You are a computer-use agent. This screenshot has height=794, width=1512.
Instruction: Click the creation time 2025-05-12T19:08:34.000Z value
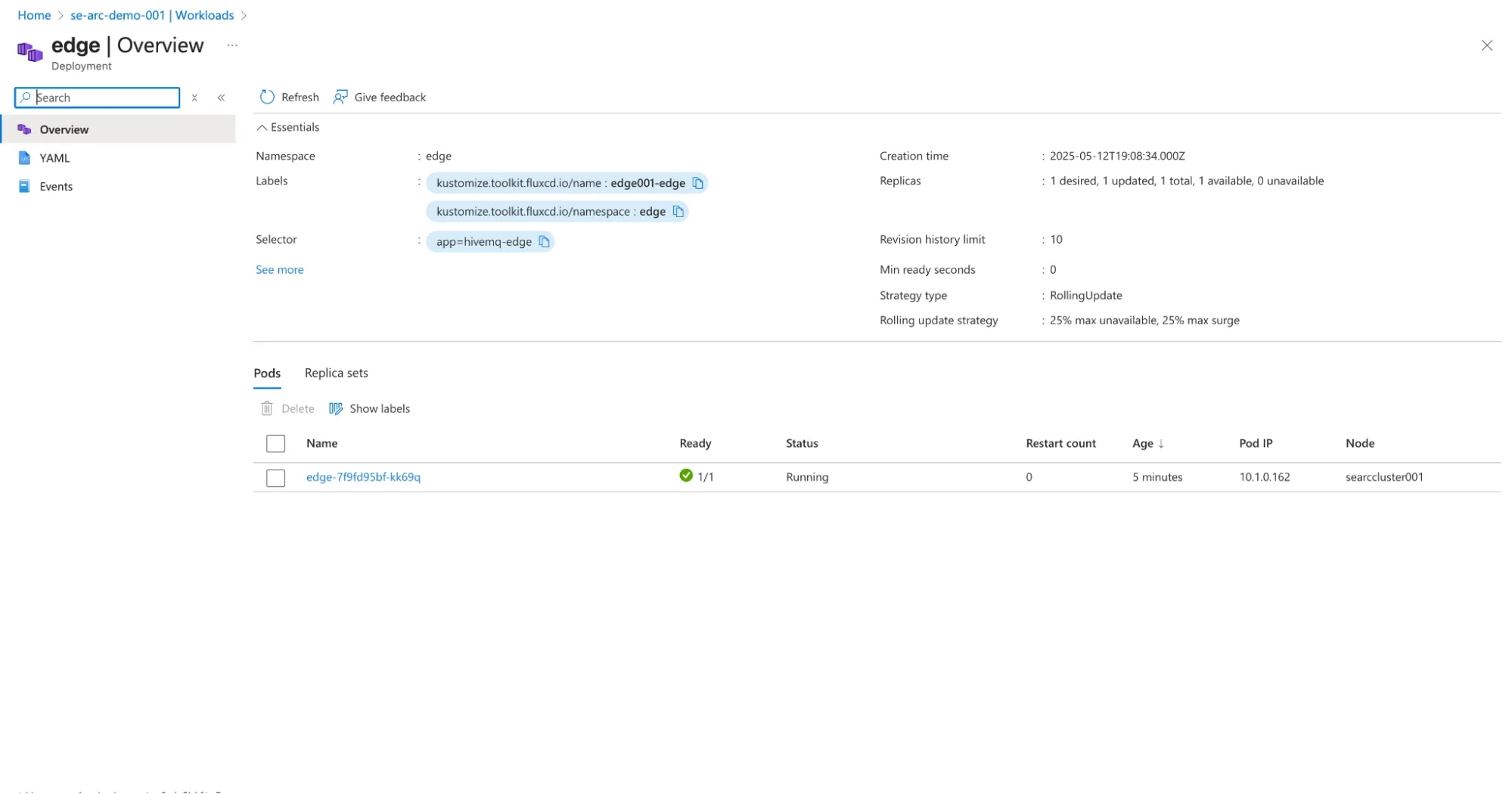[x=1117, y=156]
